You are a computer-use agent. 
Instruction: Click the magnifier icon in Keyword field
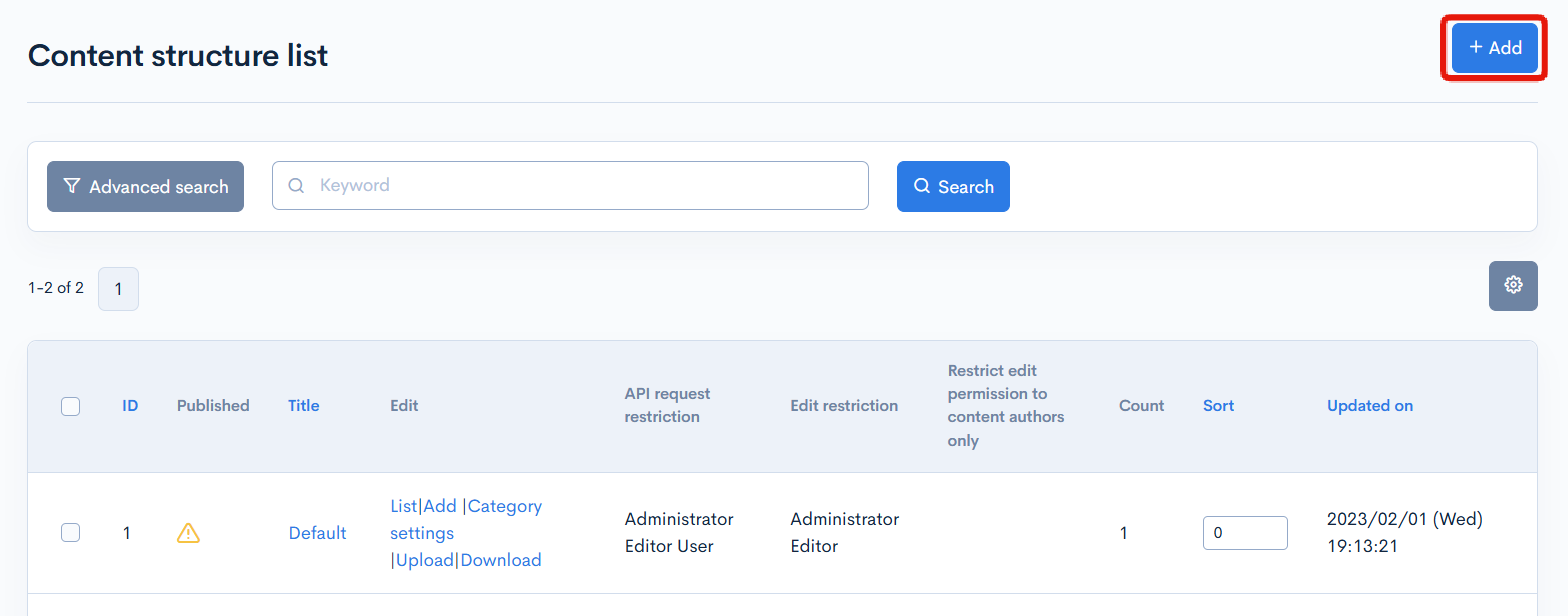pyautogui.click(x=296, y=185)
